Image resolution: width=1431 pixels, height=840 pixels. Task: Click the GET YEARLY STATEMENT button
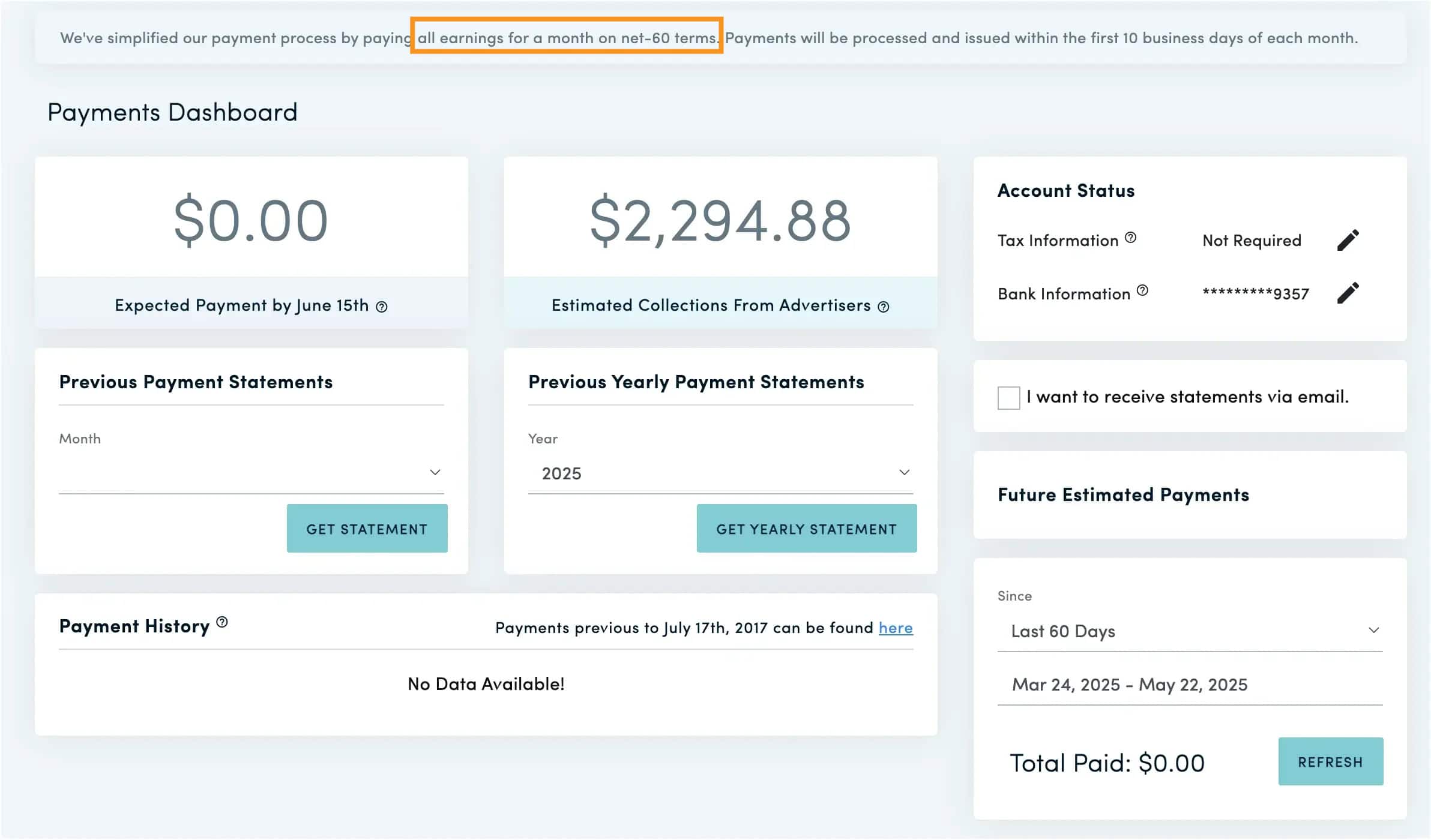pyautogui.click(x=806, y=529)
